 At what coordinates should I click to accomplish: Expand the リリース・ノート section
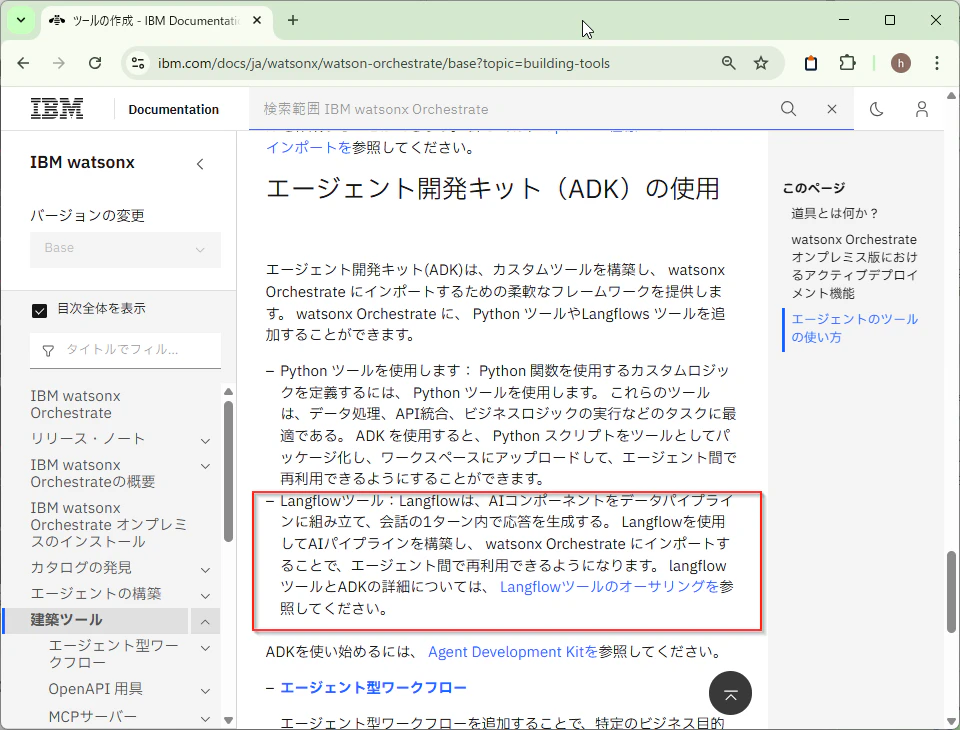206,440
